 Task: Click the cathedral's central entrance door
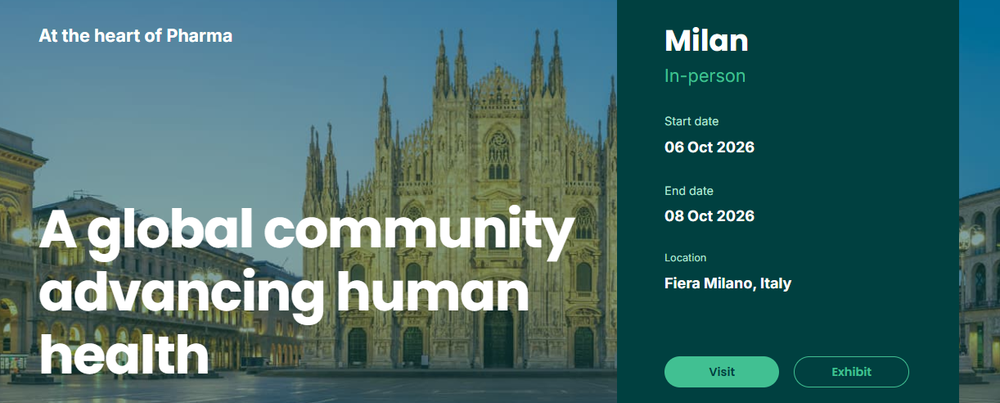point(497,337)
